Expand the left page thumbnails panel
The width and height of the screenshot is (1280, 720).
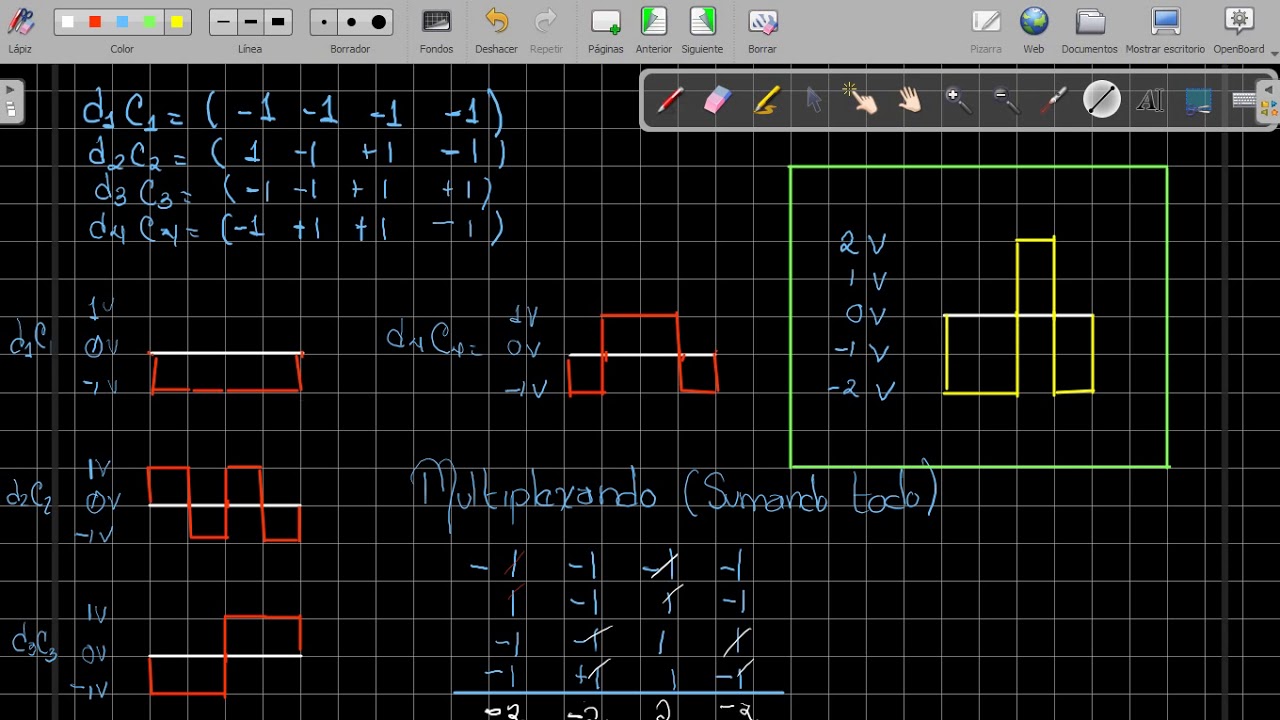[11, 101]
